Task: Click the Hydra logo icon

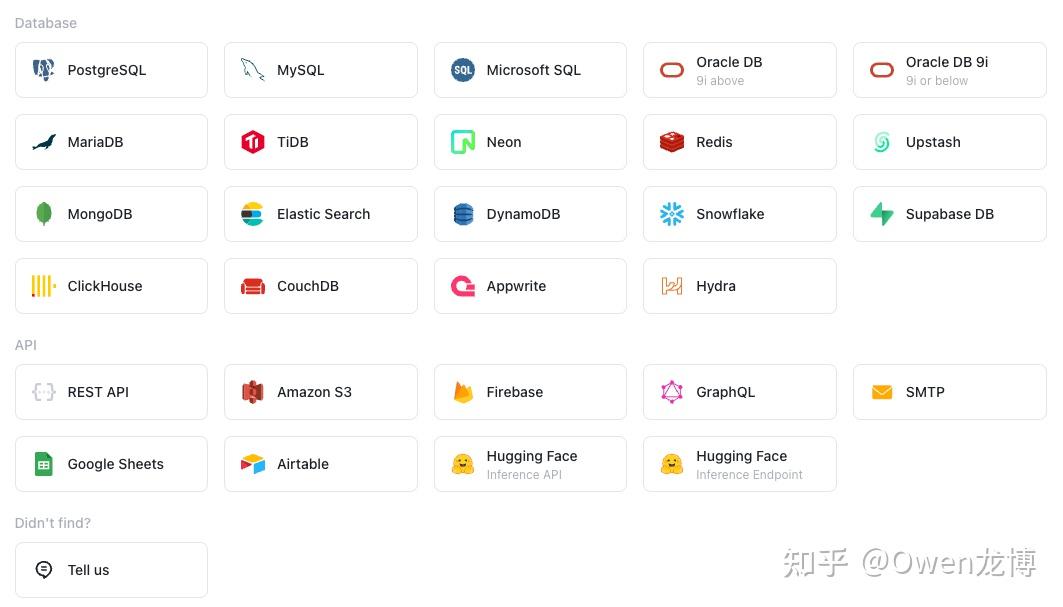Action: tap(672, 286)
